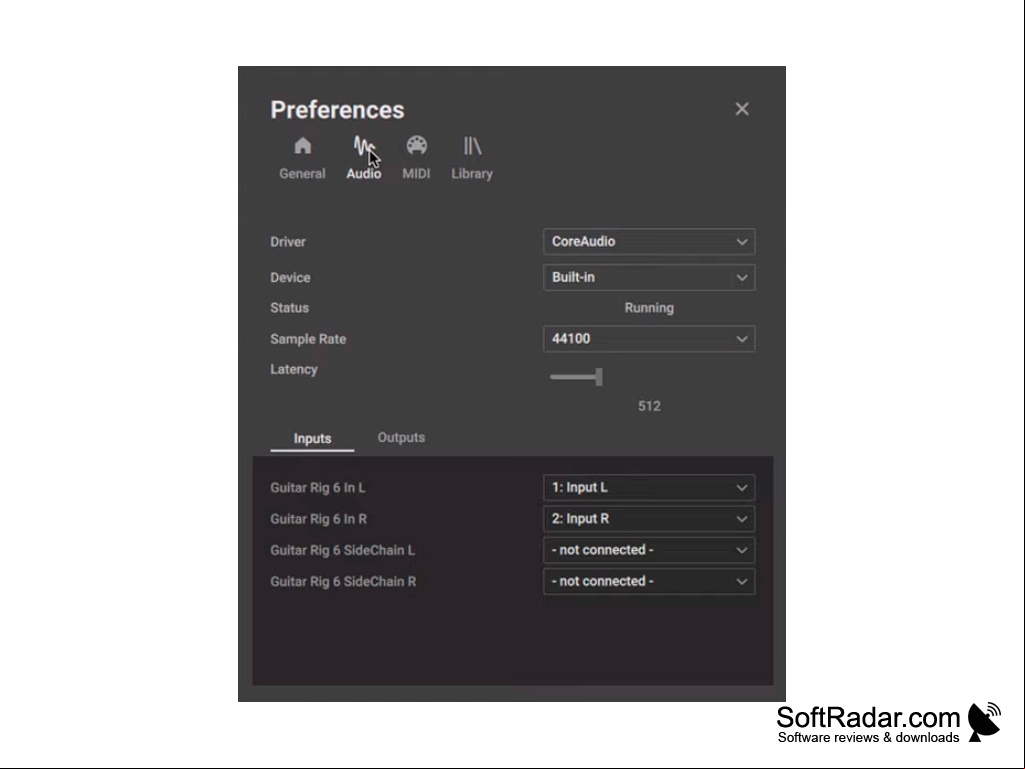Click the Running status text
The width and height of the screenshot is (1025, 769).
(649, 308)
